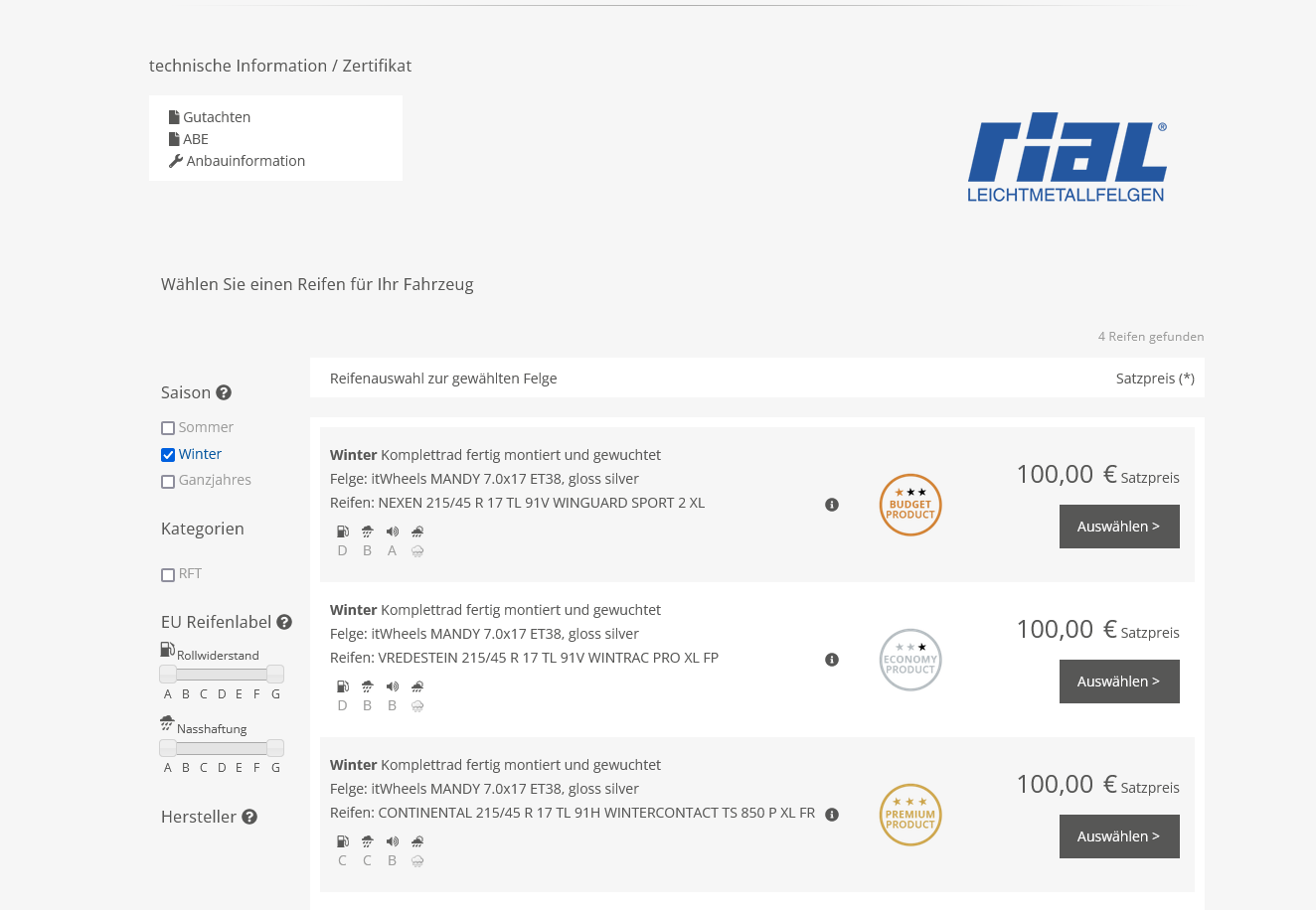This screenshot has height=910, width=1316.
Task: Open the Saison help question mark
Action: (x=224, y=392)
